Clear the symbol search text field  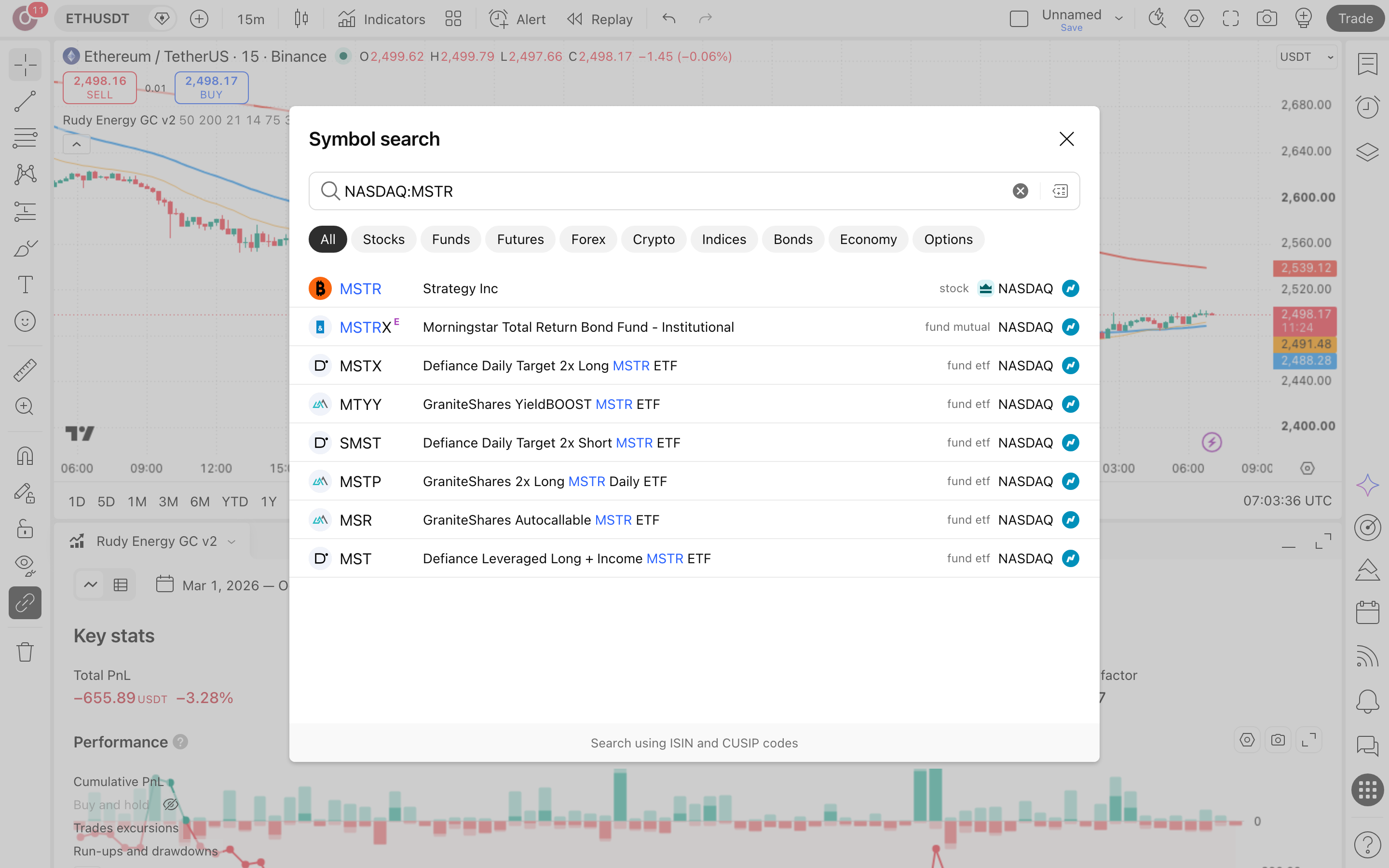pos(1020,190)
